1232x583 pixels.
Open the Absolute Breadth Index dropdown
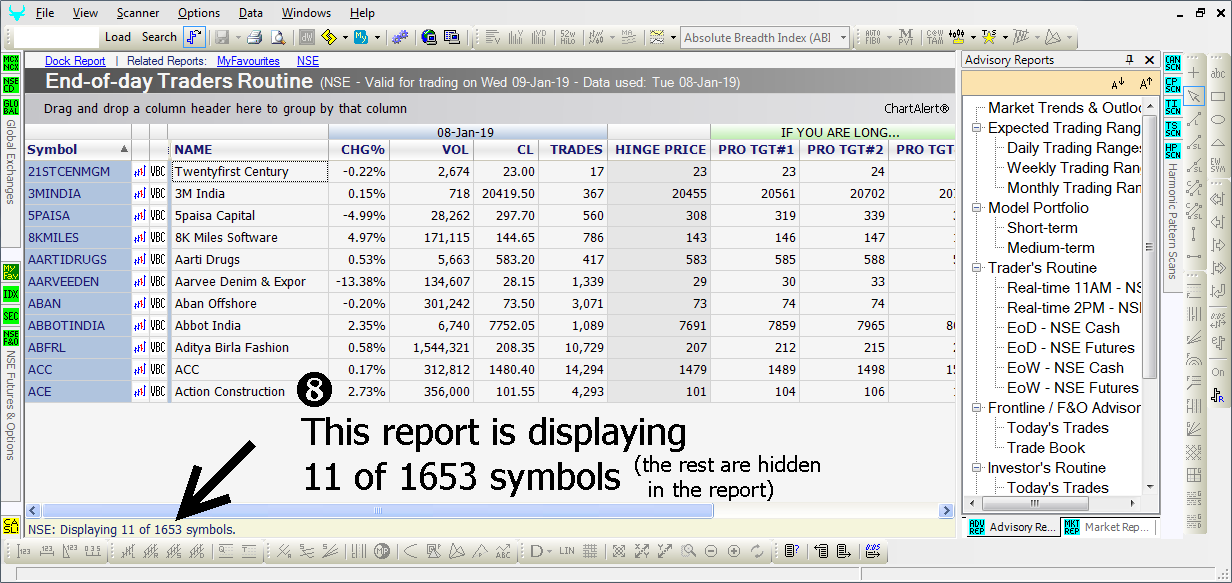[843, 38]
